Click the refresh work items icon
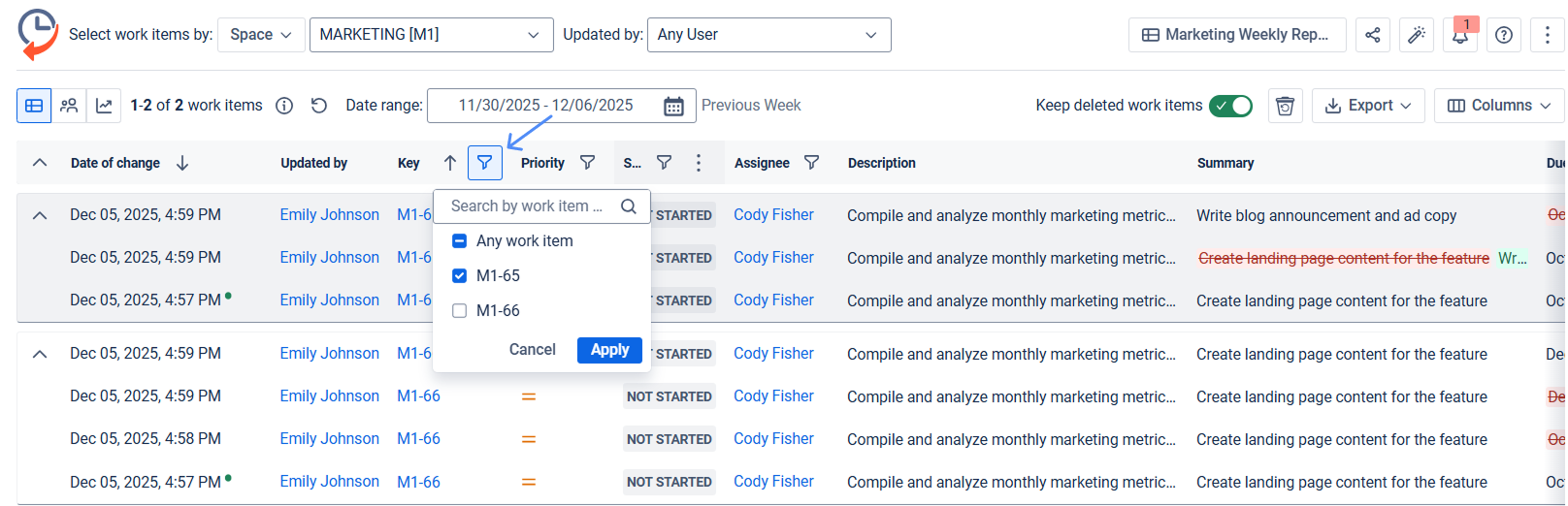1568x506 pixels. [x=319, y=106]
